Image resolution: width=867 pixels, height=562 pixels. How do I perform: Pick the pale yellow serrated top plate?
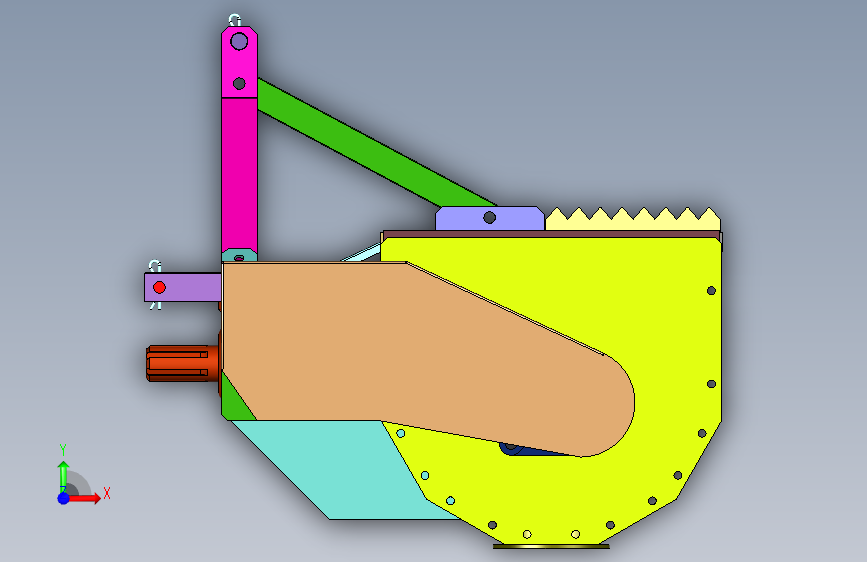click(633, 220)
